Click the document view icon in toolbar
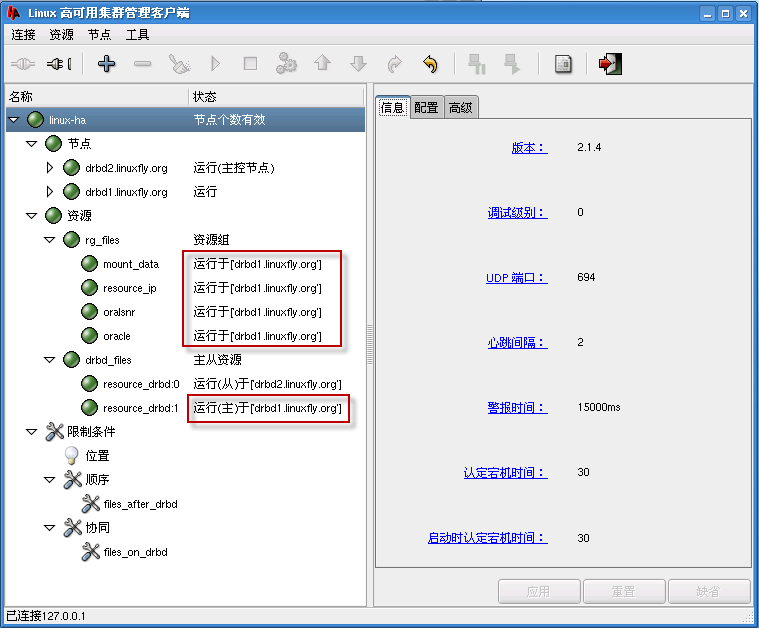Screen dimensions: 759x628 (563, 64)
